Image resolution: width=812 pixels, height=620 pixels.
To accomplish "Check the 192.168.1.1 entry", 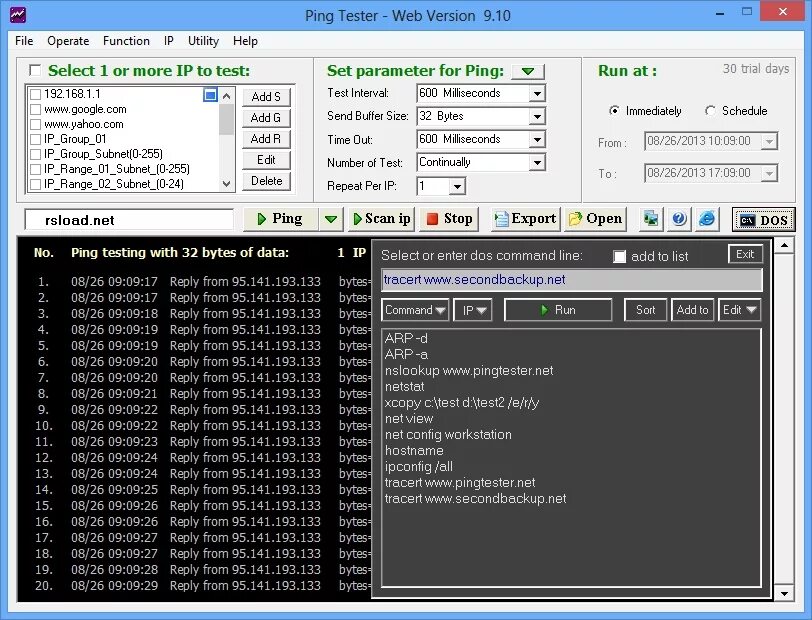I will [x=36, y=94].
